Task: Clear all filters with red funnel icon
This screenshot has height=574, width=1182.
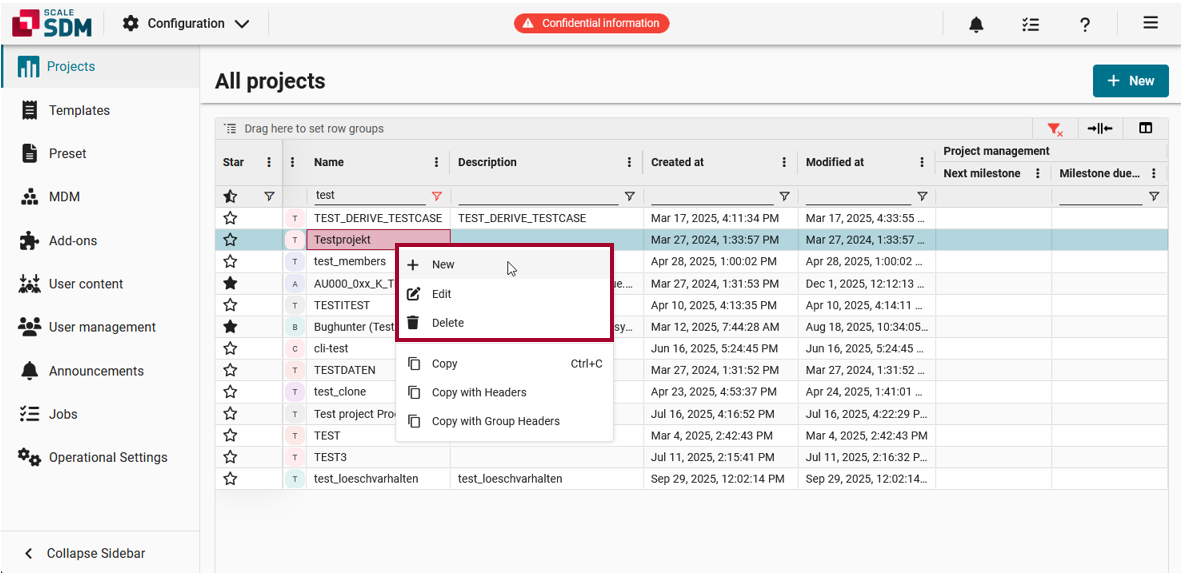Action: [x=1054, y=128]
